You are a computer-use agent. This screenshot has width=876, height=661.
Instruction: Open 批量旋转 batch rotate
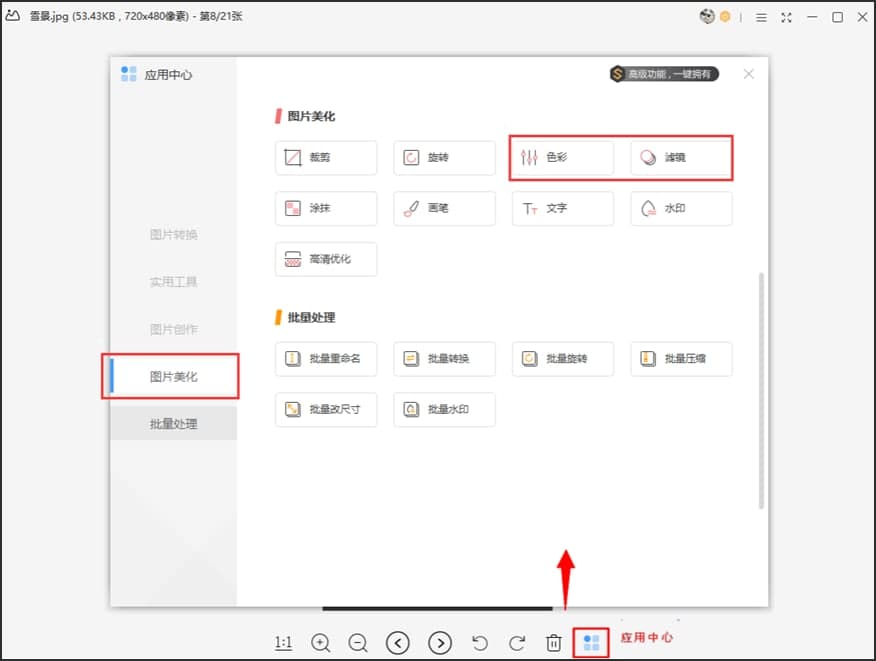[x=563, y=359]
